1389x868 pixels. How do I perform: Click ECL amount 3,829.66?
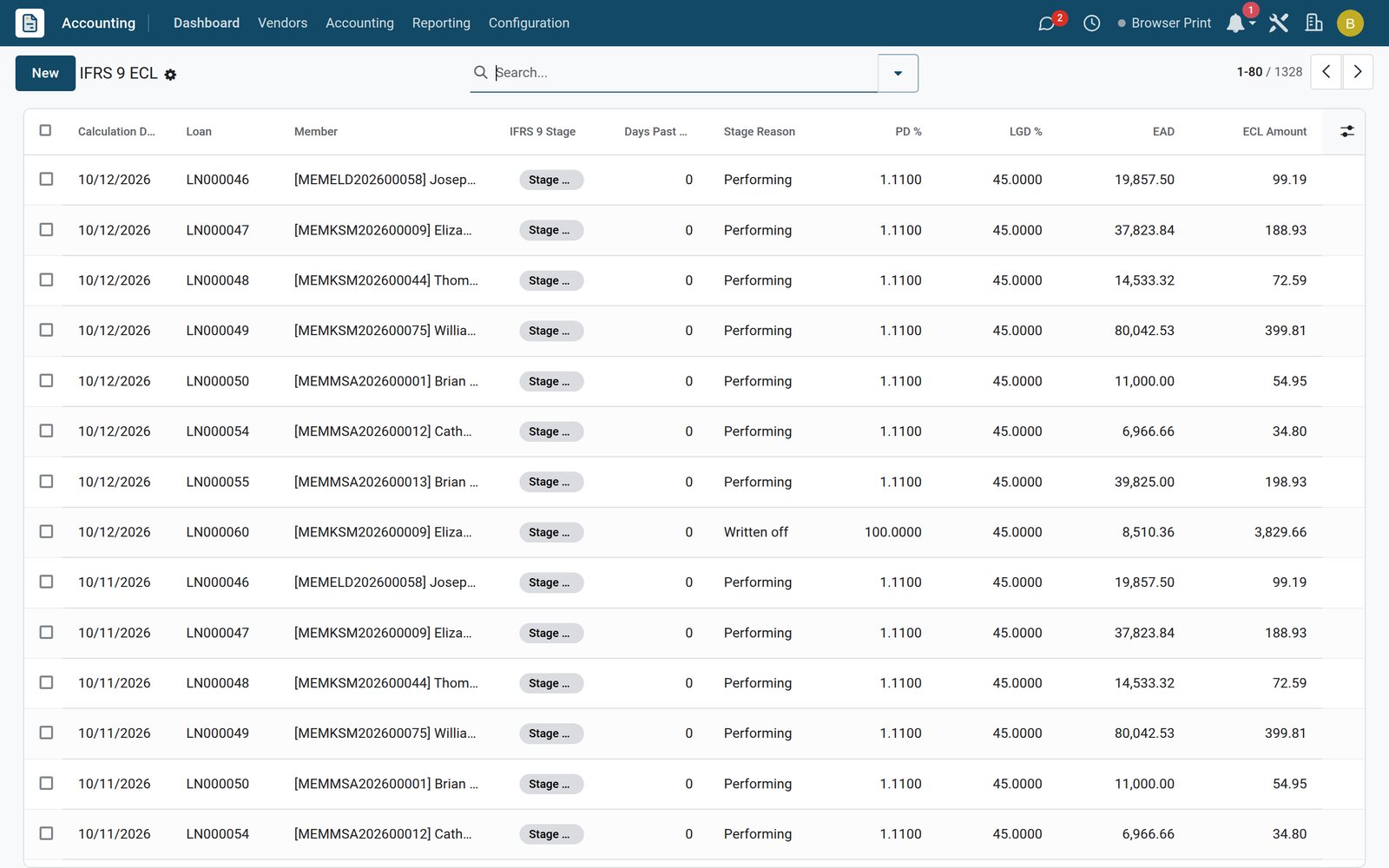(1280, 532)
